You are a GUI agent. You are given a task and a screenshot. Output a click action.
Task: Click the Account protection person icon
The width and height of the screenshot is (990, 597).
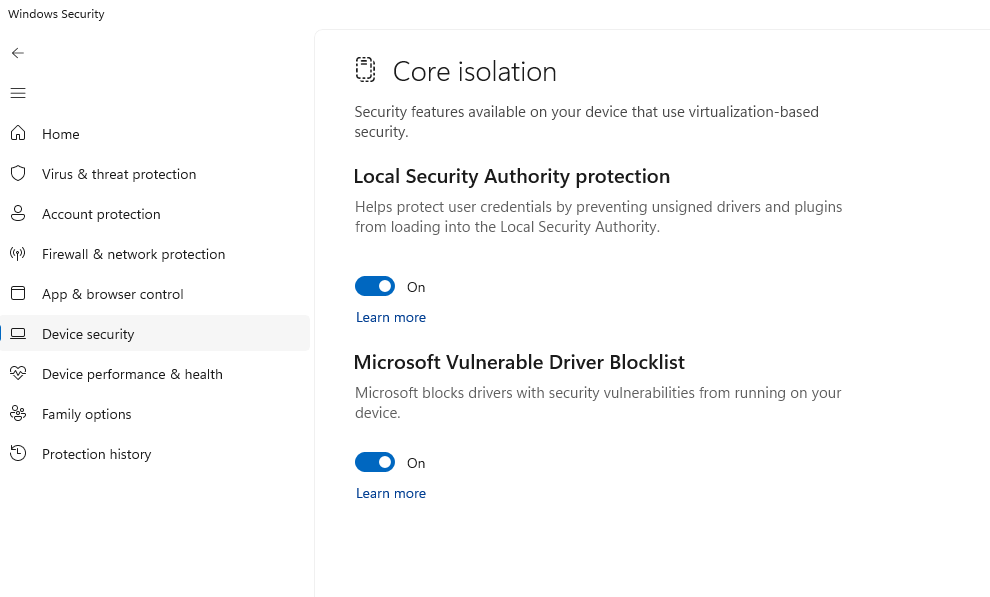[x=18, y=213]
